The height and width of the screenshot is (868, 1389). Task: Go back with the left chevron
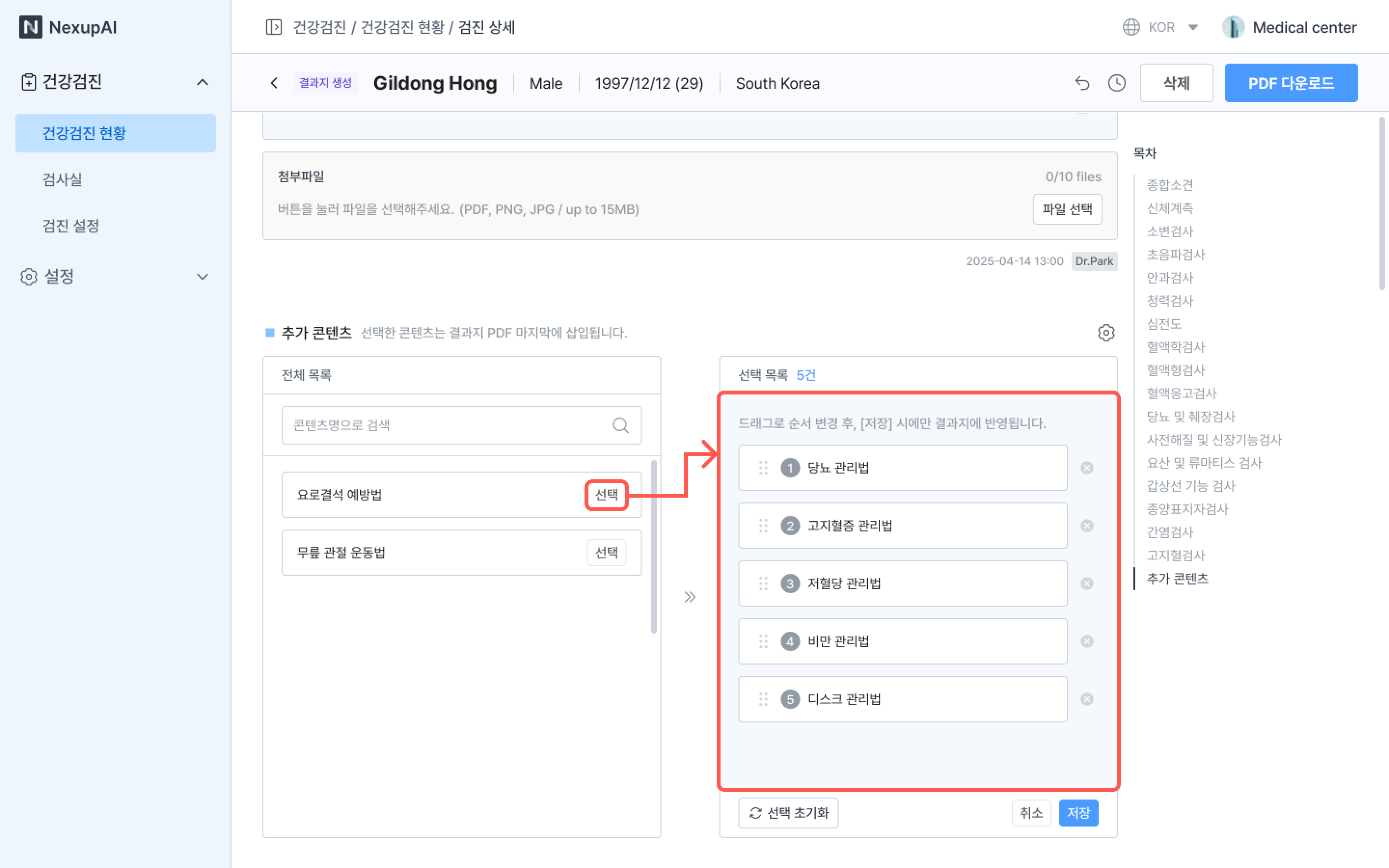(274, 83)
